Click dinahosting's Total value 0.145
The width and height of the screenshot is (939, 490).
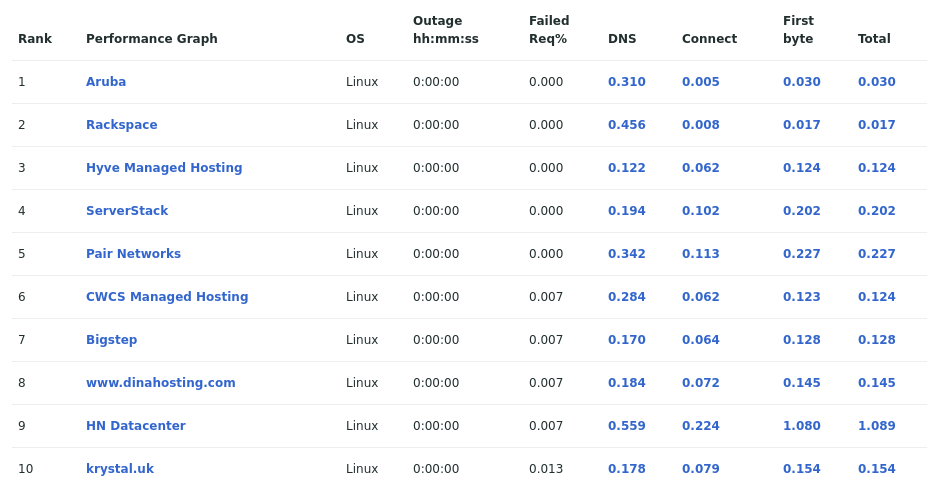click(876, 383)
